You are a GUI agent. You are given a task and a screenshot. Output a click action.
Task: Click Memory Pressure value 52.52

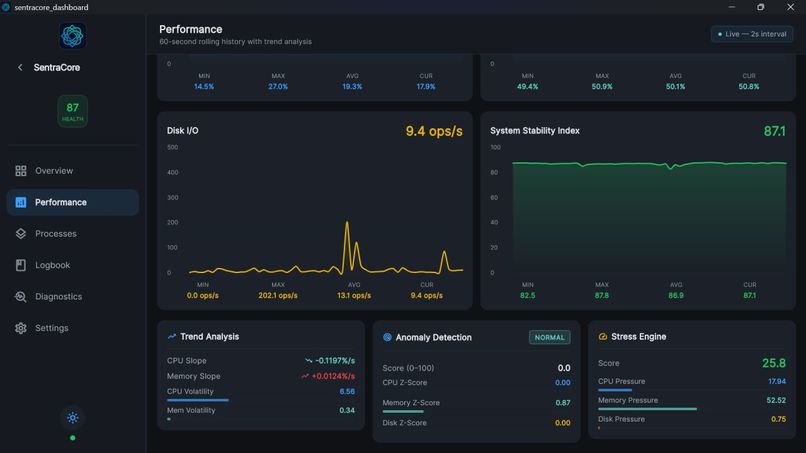coord(776,400)
